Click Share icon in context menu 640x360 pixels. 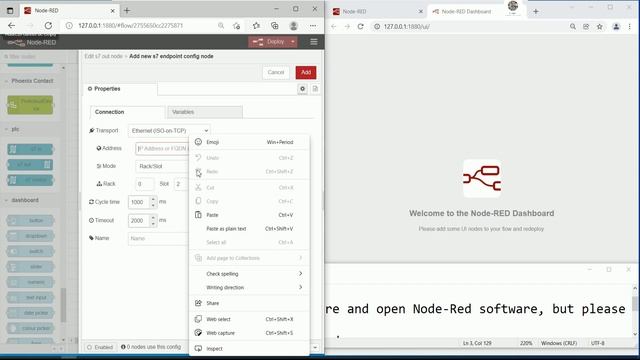(198, 303)
